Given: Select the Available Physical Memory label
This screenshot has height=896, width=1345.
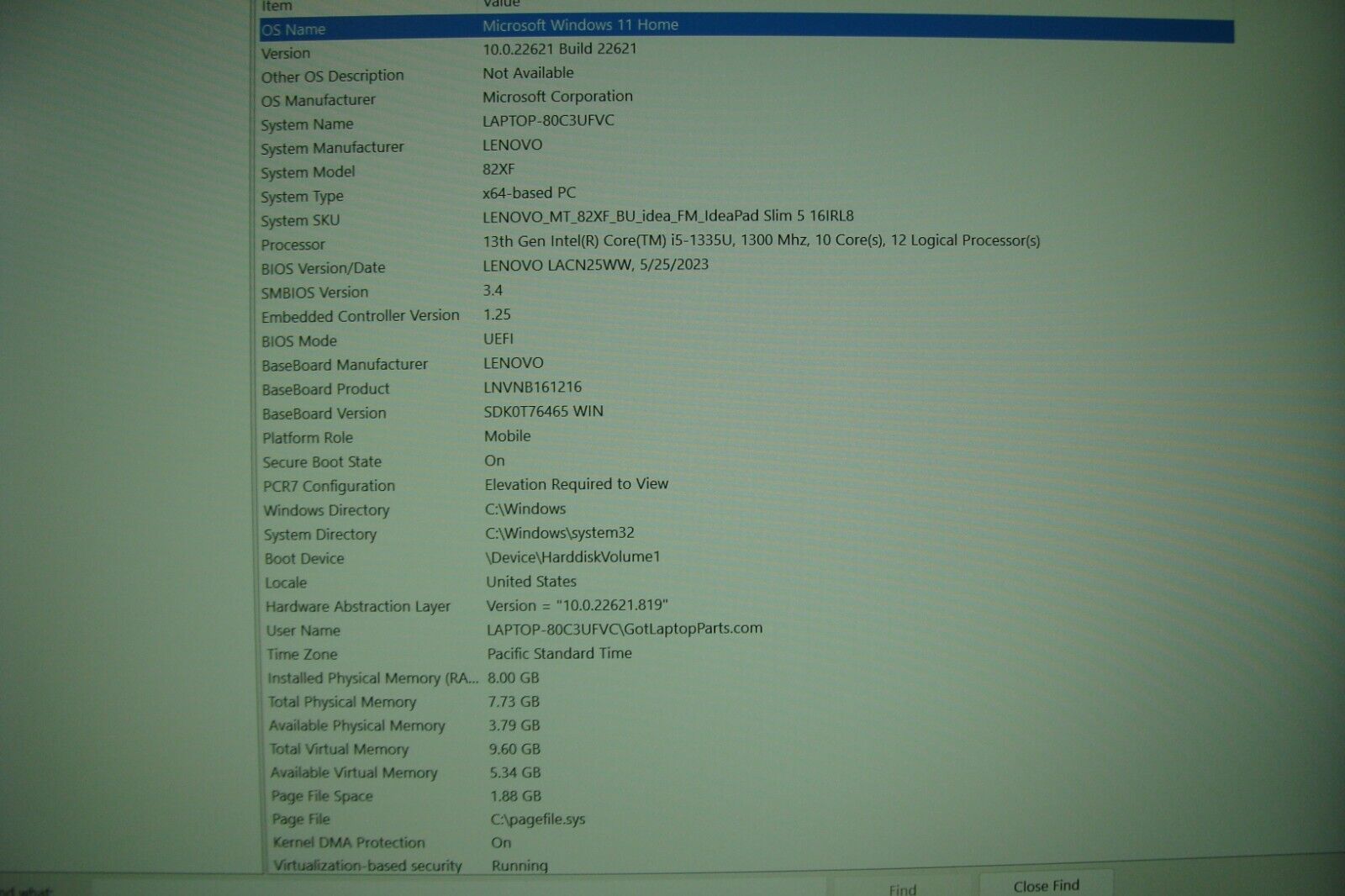Looking at the screenshot, I should pyautogui.click(x=357, y=726).
